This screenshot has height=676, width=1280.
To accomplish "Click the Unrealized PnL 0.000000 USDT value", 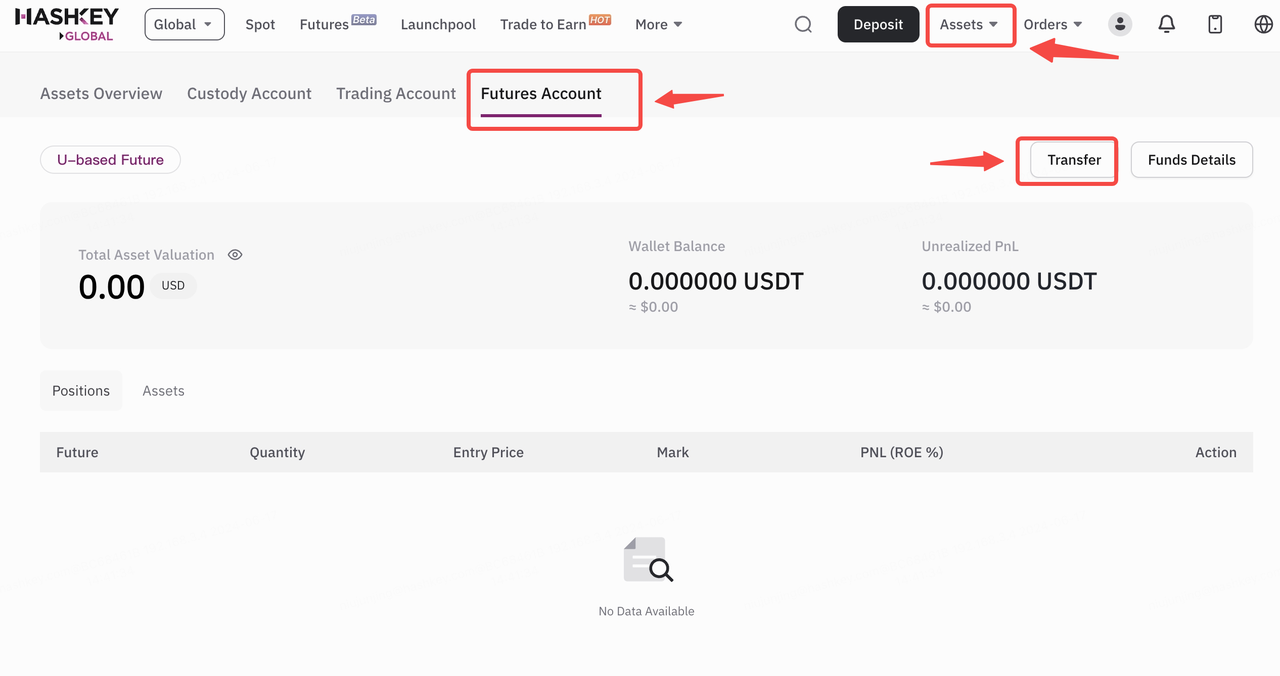I will pos(1009,281).
